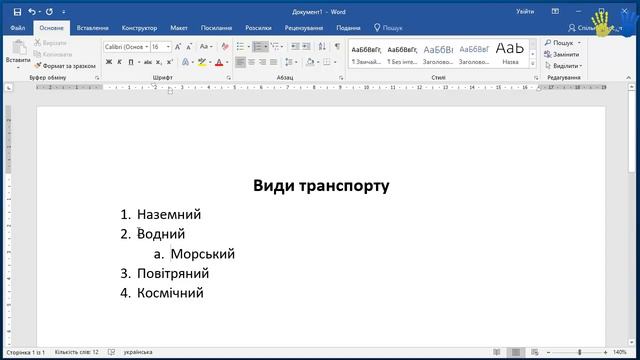Open the font size 16 dropdown
This screenshot has width=640, height=360.
(x=168, y=47)
